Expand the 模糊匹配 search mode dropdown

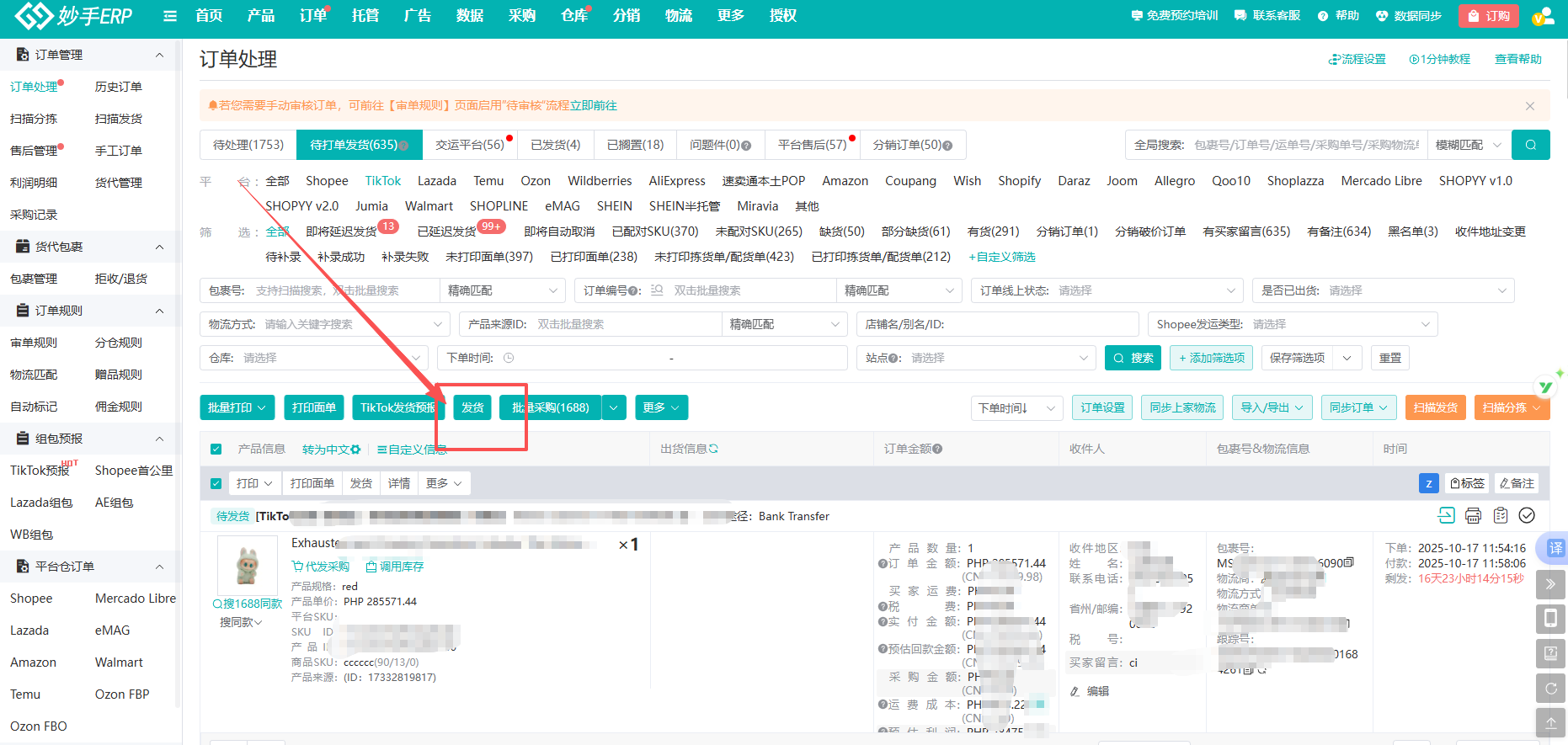point(1468,145)
